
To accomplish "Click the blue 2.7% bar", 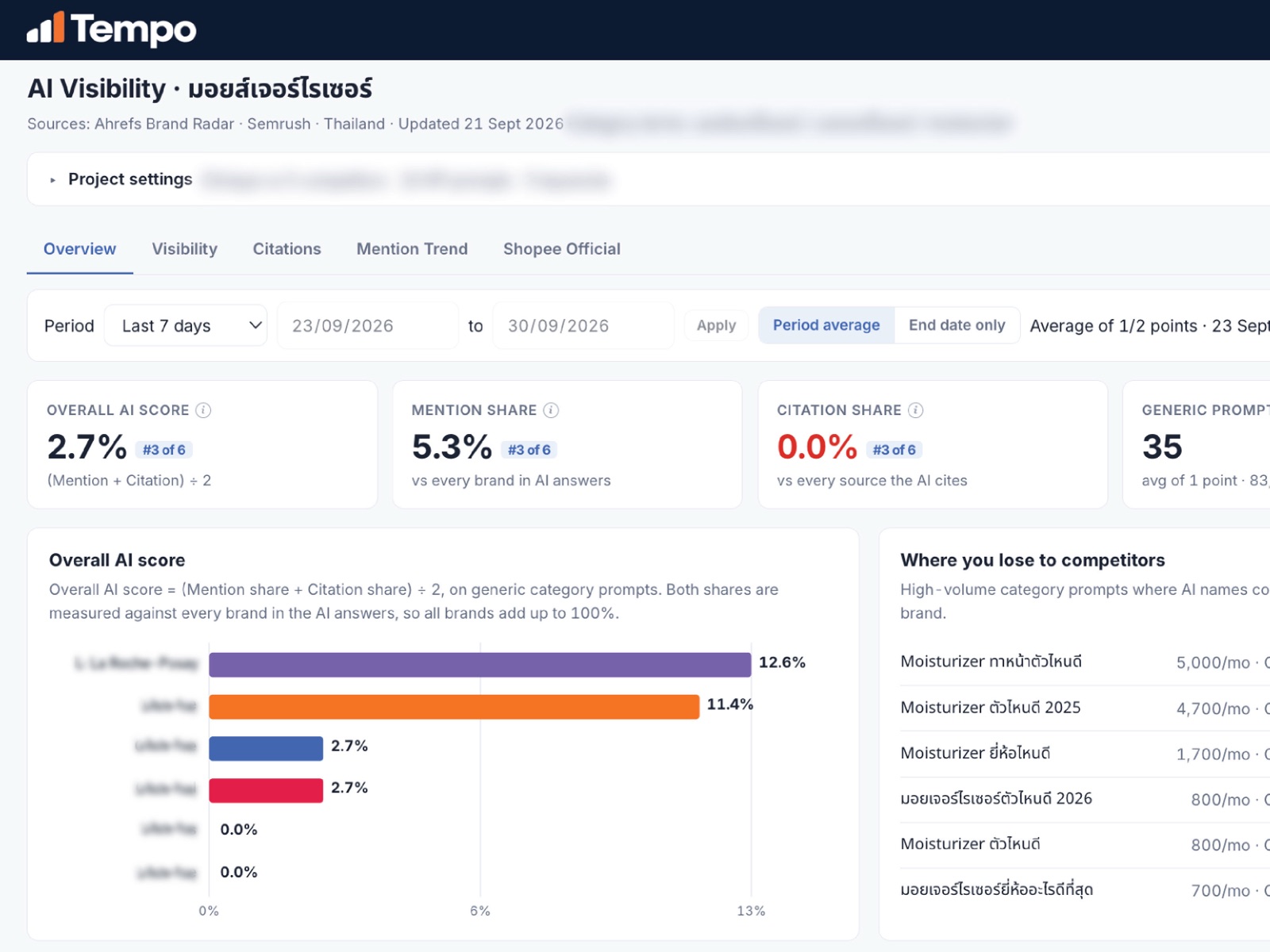I will 266,748.
